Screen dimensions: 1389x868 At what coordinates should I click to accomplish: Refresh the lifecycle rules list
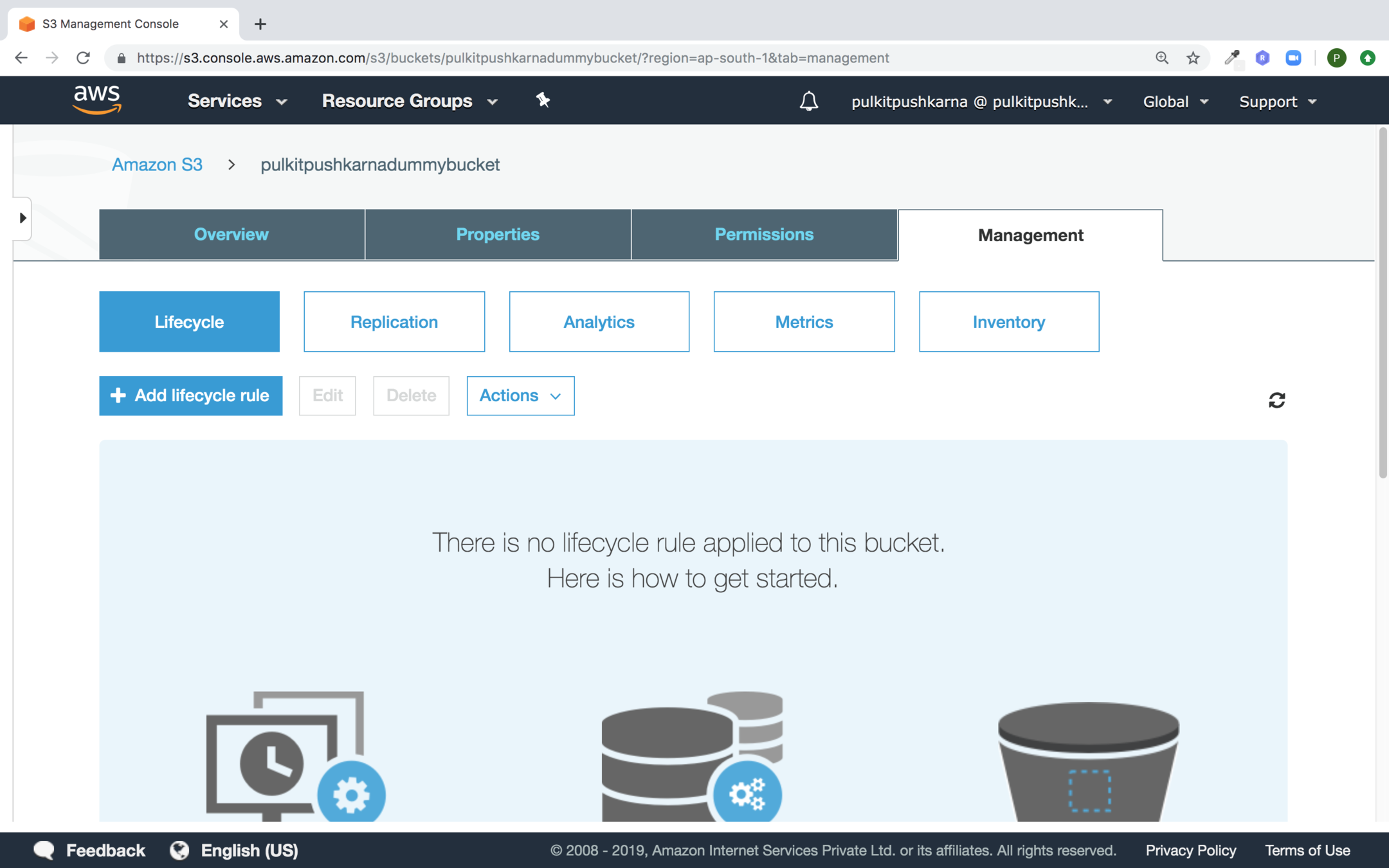1276,400
